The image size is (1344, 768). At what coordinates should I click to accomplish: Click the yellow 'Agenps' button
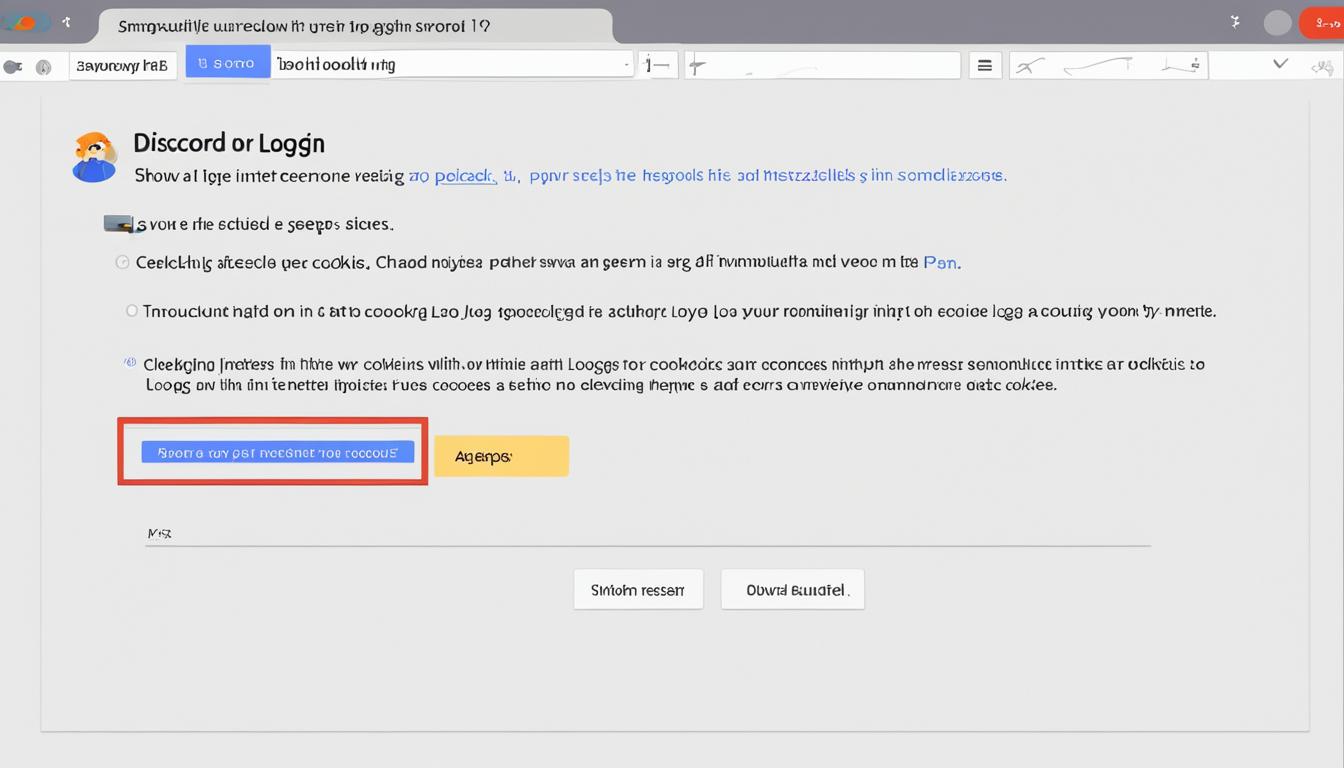point(501,456)
